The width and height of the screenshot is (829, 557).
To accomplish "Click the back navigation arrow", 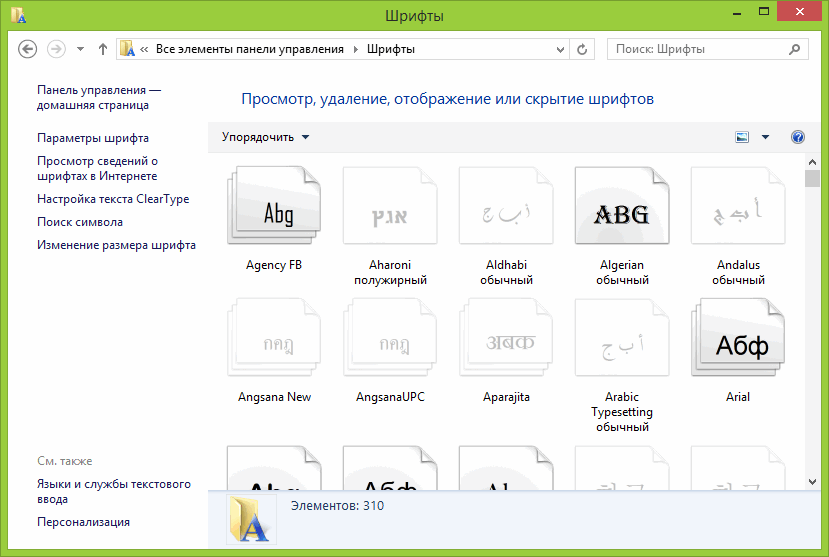I will point(28,49).
